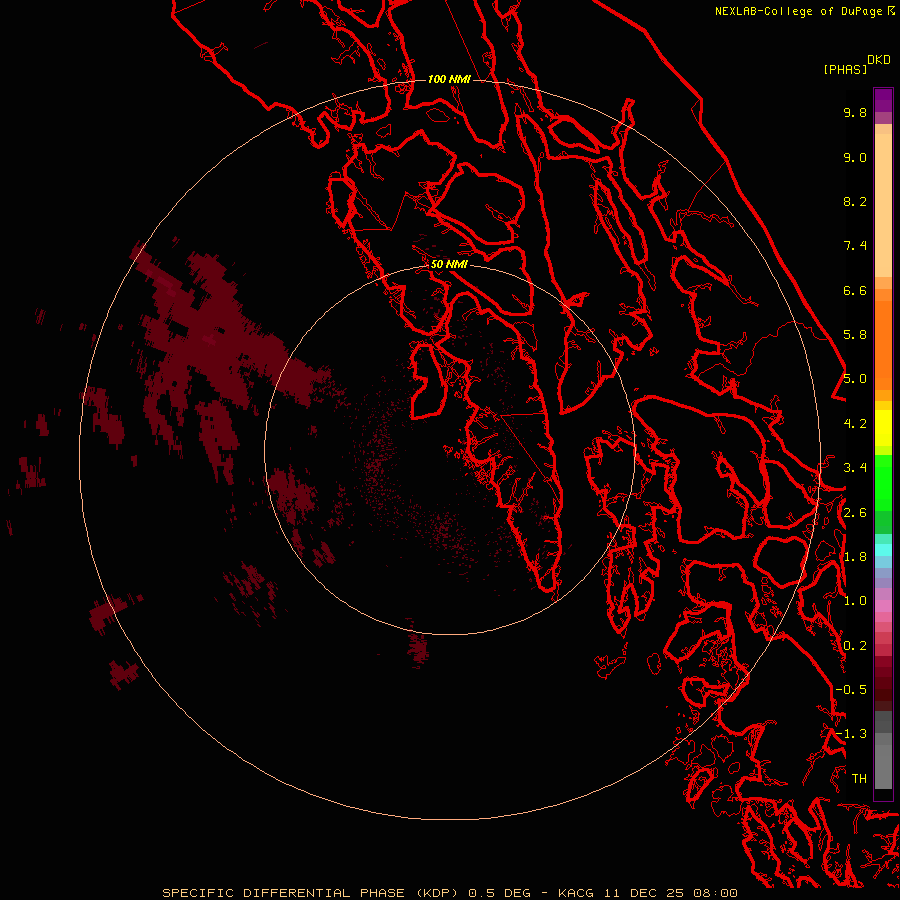
Task: Click the -1.3 value on the color scale
Action: [851, 734]
